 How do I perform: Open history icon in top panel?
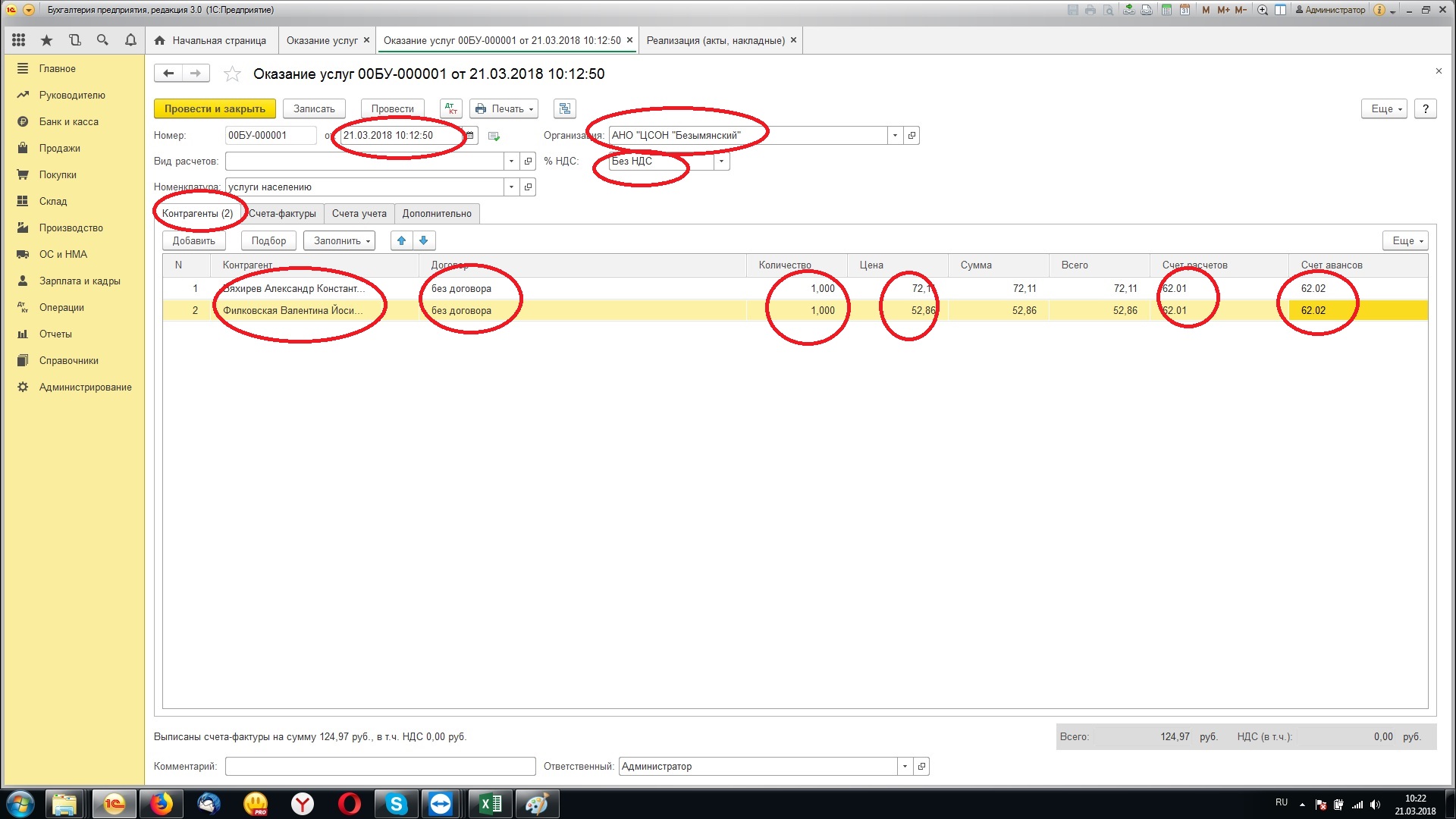click(74, 40)
